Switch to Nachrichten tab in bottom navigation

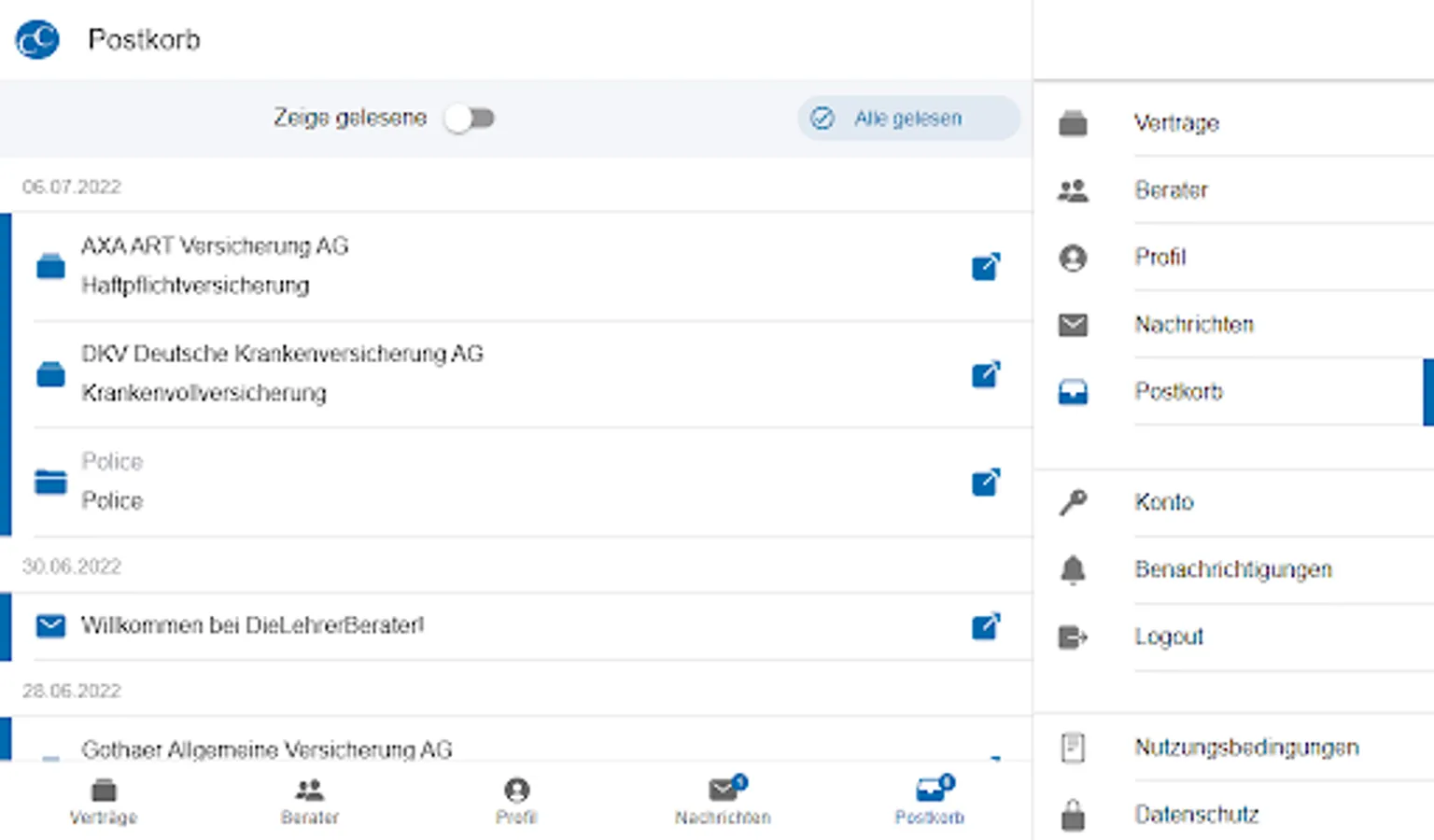click(x=724, y=803)
